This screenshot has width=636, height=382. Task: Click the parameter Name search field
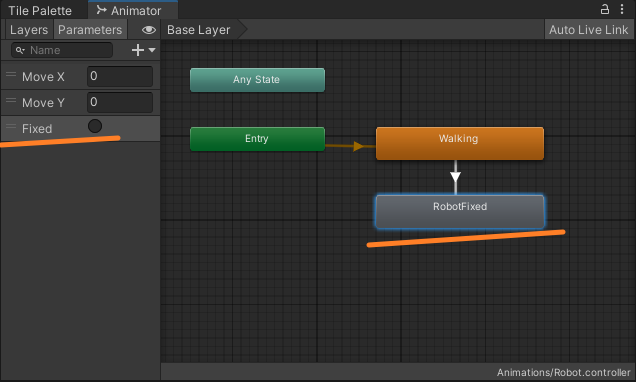coord(62,50)
